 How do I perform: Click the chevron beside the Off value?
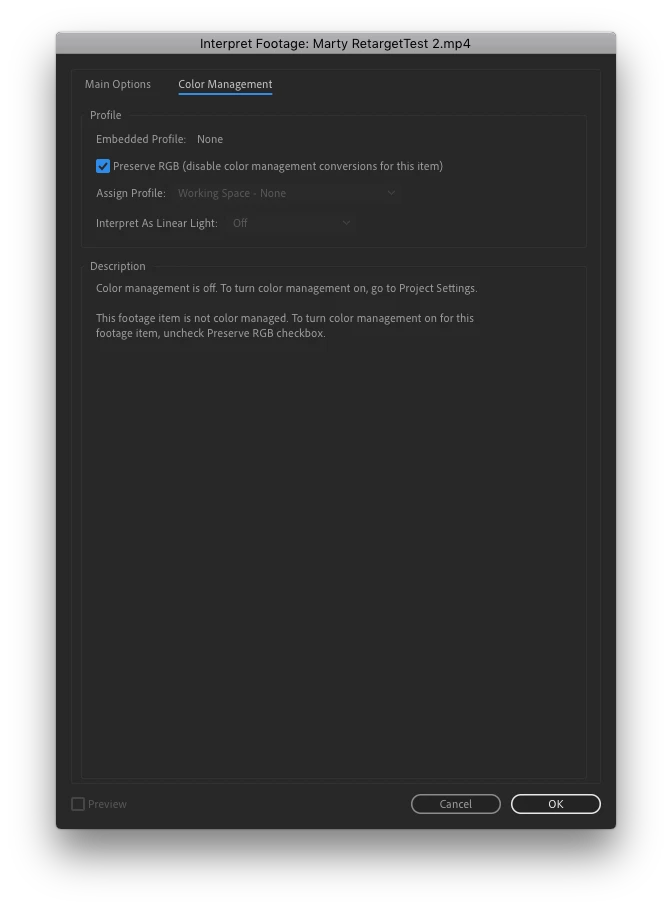coord(346,223)
